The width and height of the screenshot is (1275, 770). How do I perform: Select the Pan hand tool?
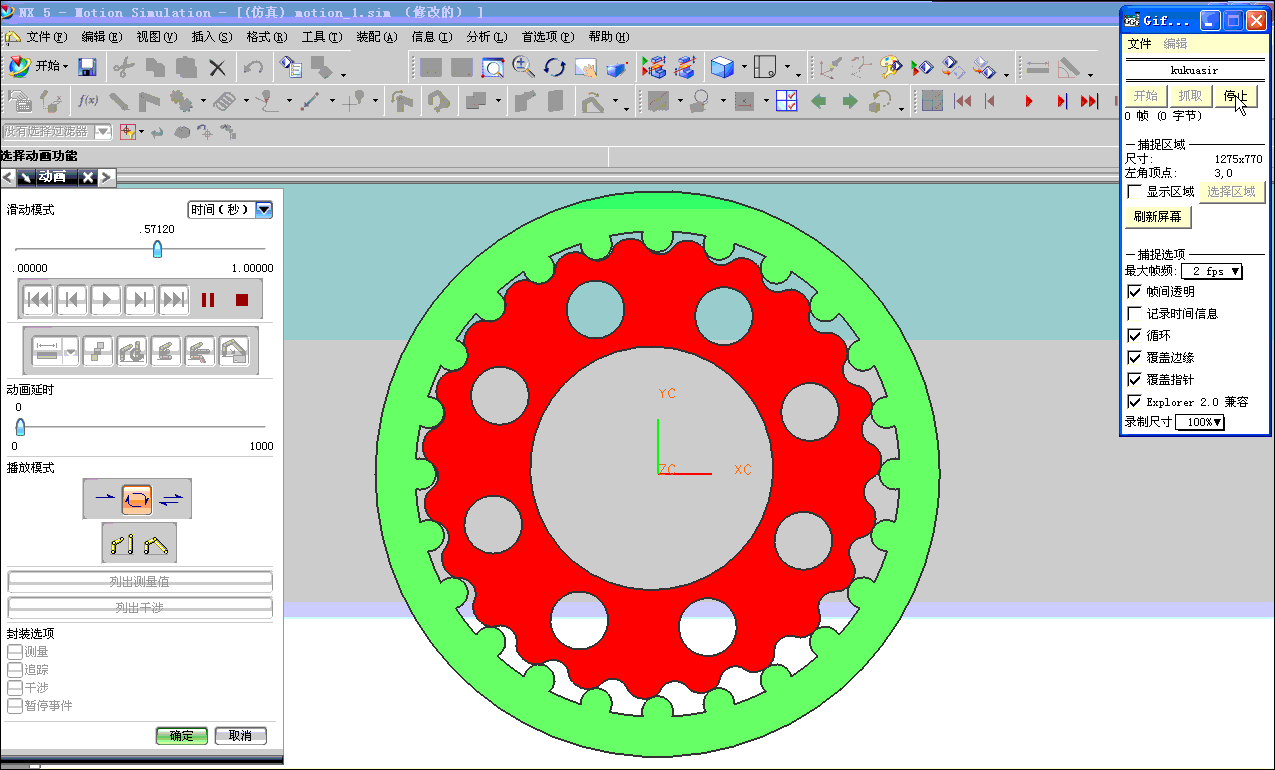[x=586, y=67]
